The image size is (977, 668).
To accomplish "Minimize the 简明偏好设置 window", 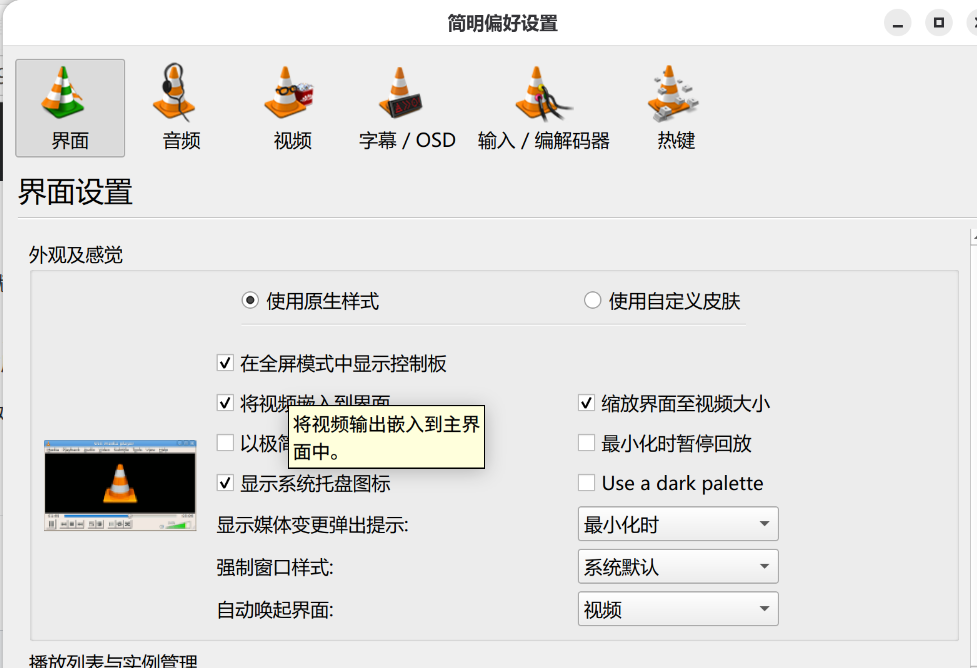I will 898,24.
